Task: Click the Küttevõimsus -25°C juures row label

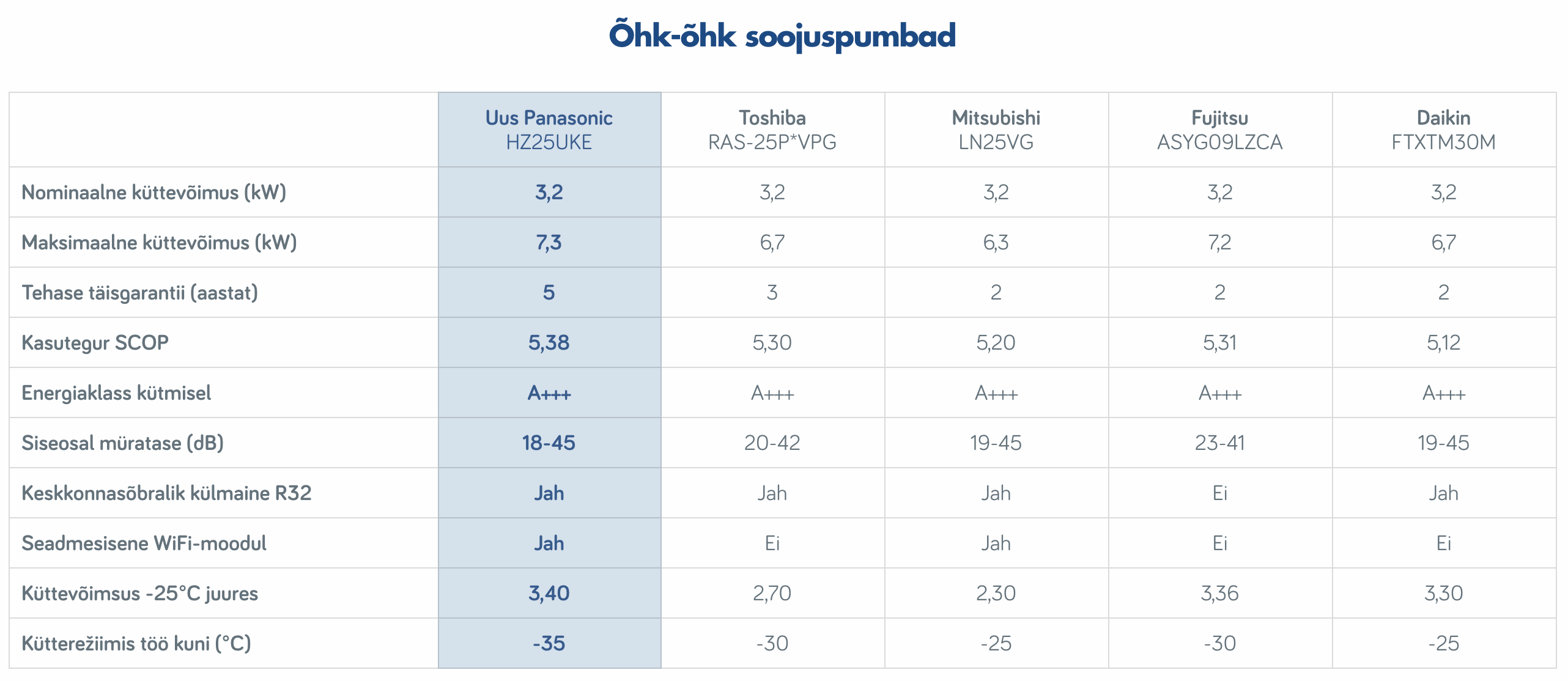Action: [139, 594]
